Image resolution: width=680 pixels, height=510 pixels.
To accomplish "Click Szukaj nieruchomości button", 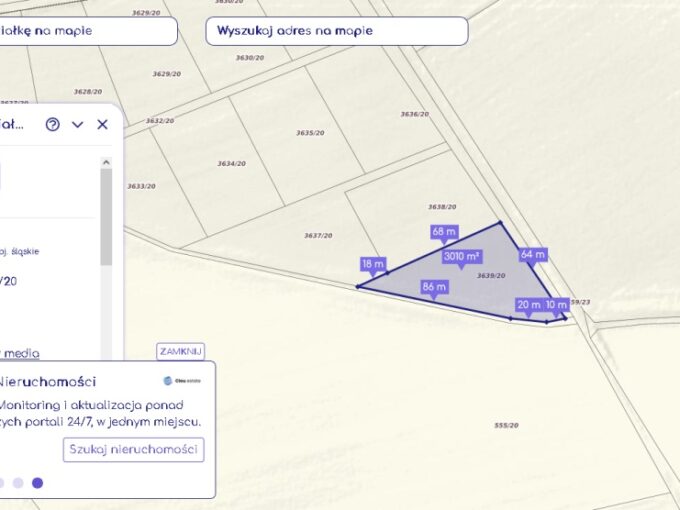I will pos(133,449).
